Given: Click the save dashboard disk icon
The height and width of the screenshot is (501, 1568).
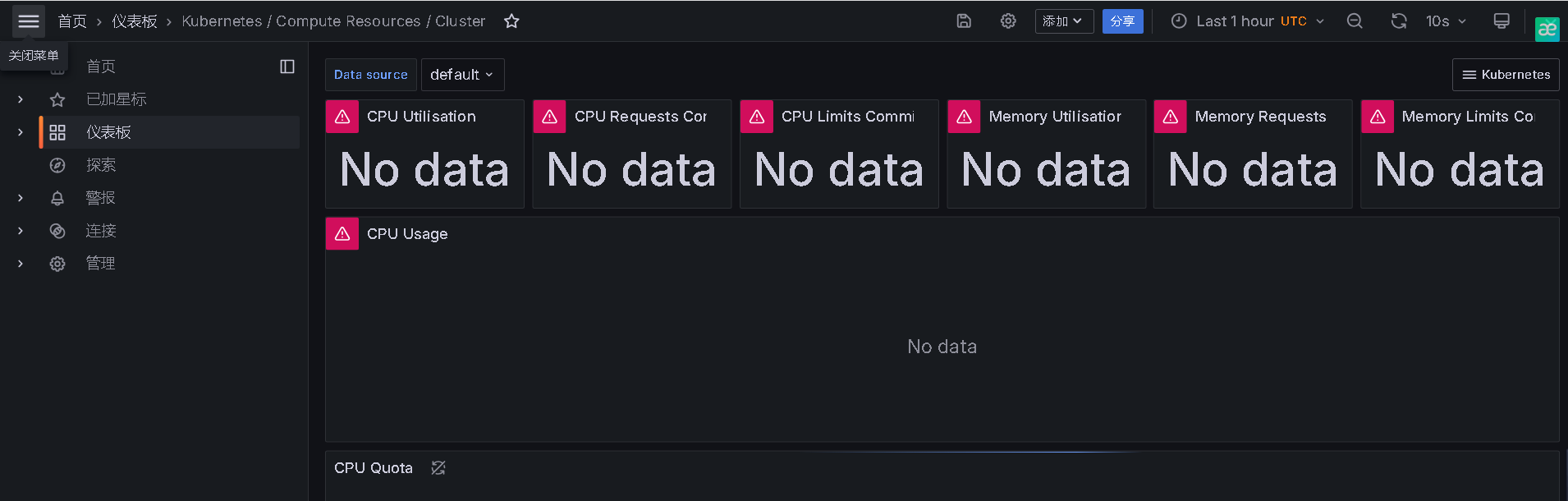Looking at the screenshot, I should 964,21.
